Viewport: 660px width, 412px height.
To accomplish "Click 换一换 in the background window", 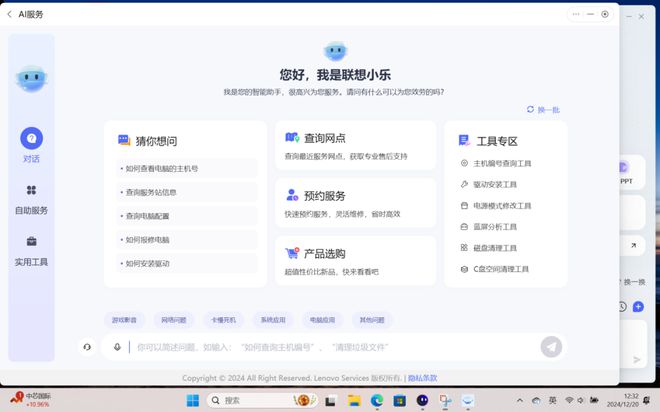I will coord(634,282).
